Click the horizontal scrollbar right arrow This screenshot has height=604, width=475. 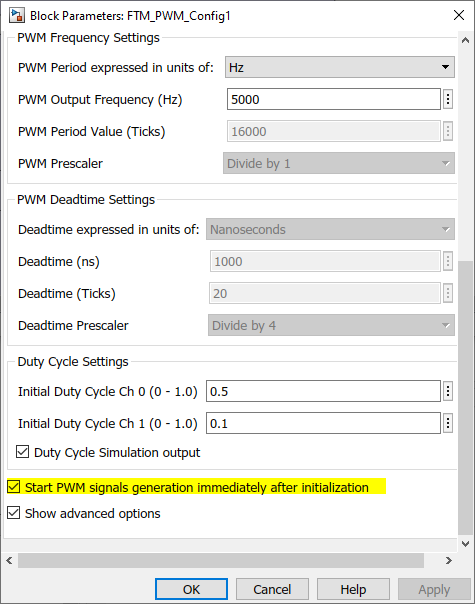448,560
